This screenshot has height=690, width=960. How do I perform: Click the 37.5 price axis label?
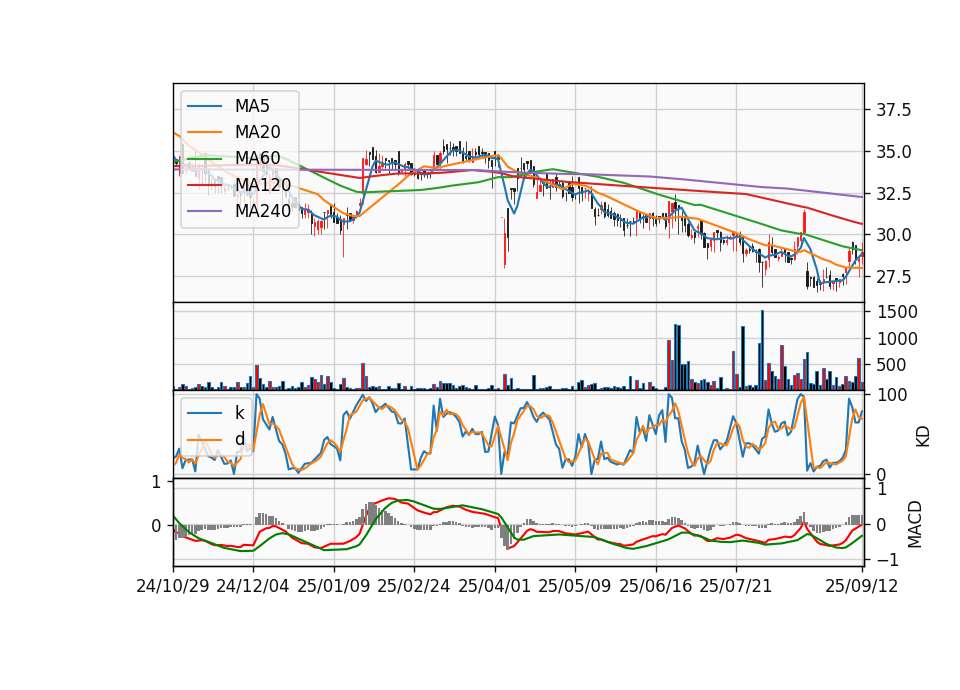point(893,110)
